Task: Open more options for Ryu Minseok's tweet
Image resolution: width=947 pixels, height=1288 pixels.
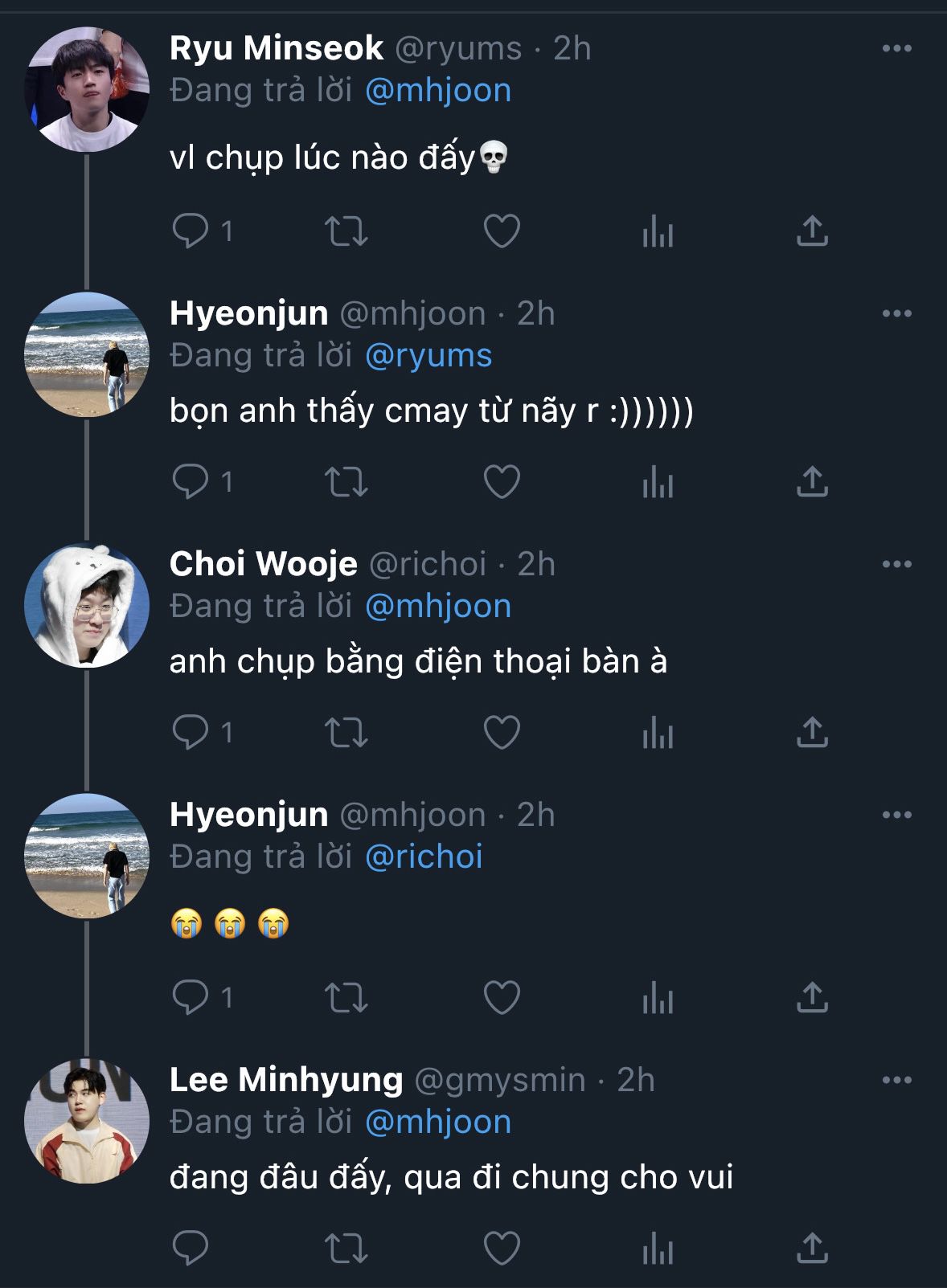Action: [x=896, y=48]
